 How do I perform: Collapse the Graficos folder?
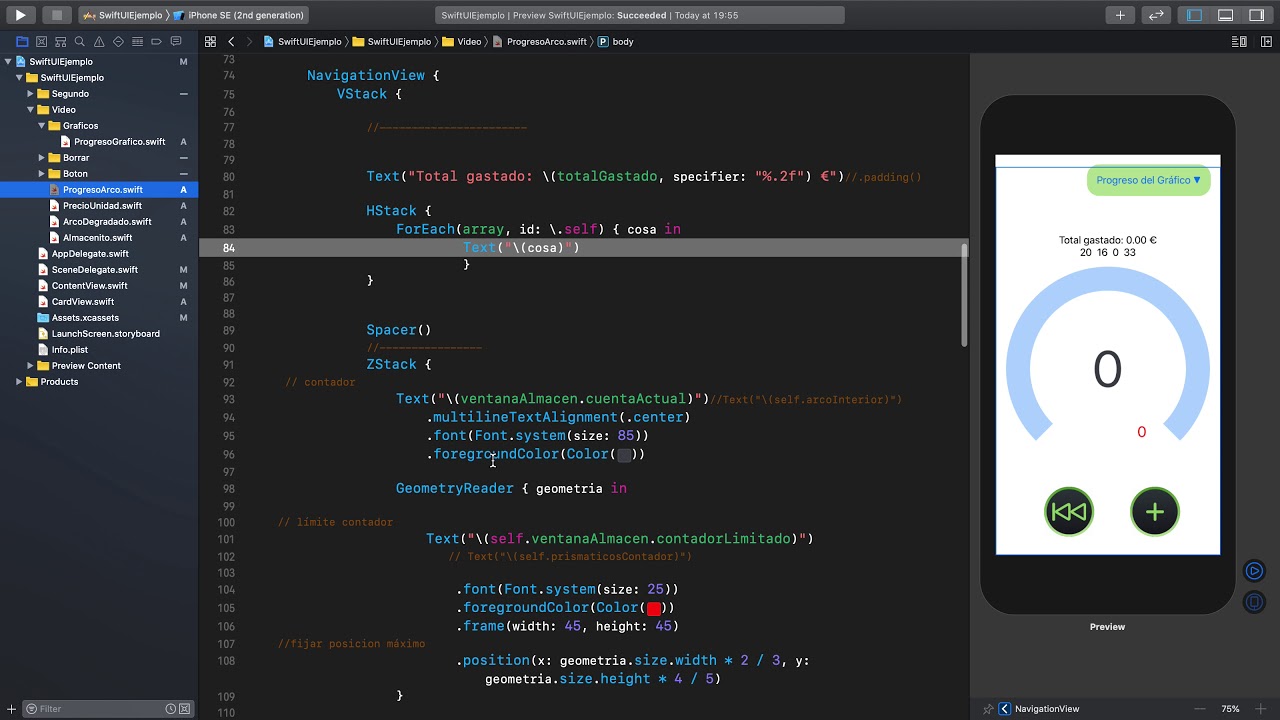click(x=41, y=126)
